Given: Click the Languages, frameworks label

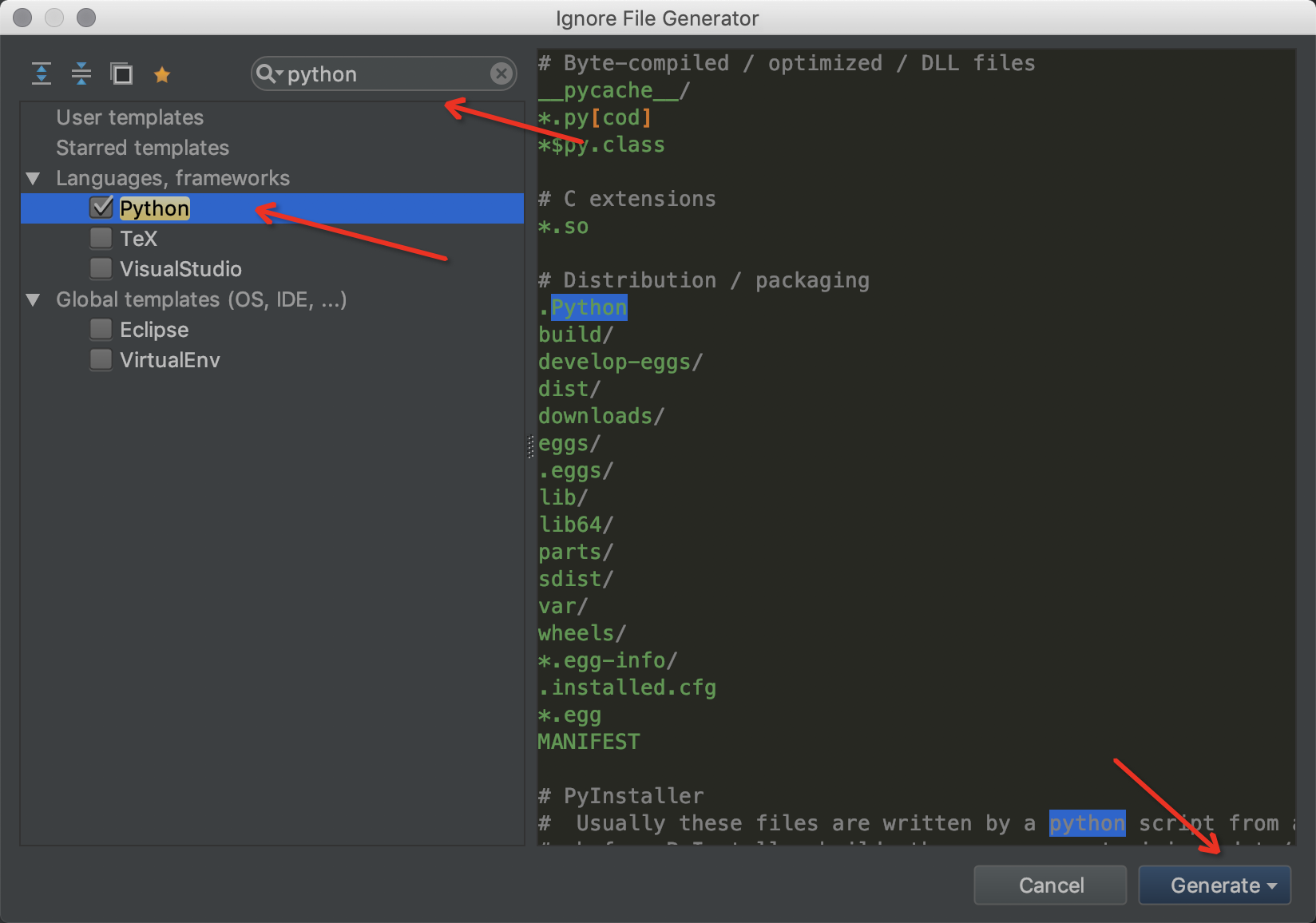Looking at the screenshot, I should [x=172, y=178].
